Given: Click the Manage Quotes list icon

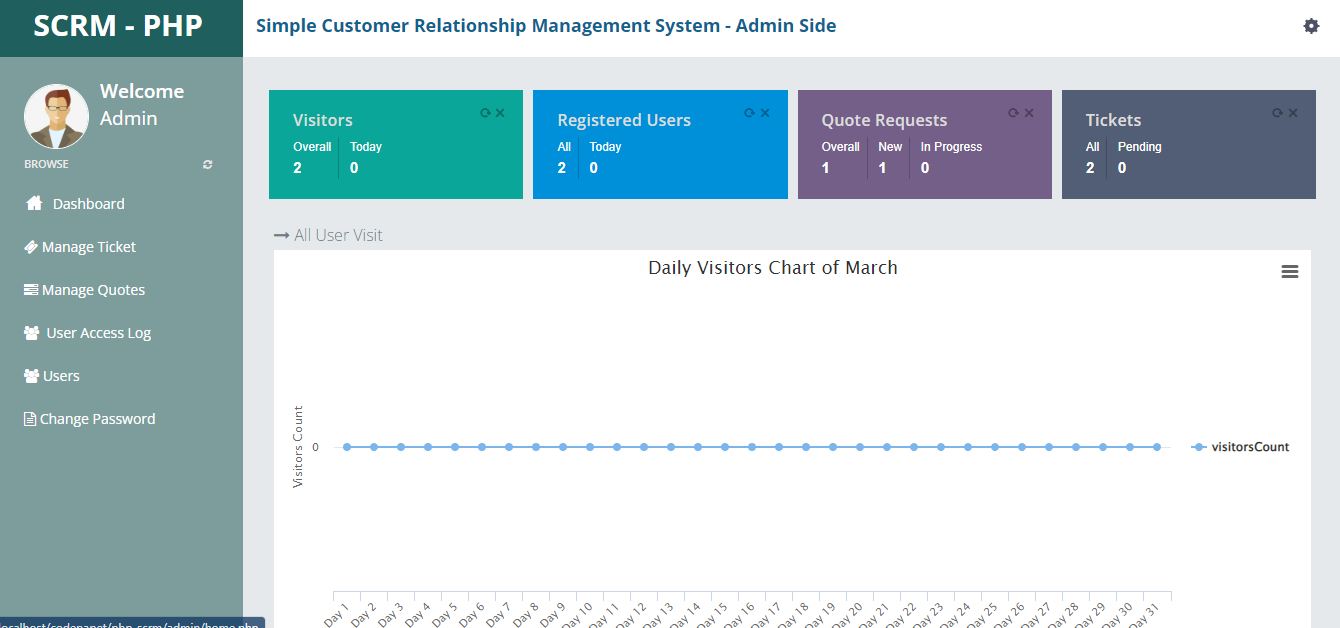Looking at the screenshot, I should pos(31,289).
